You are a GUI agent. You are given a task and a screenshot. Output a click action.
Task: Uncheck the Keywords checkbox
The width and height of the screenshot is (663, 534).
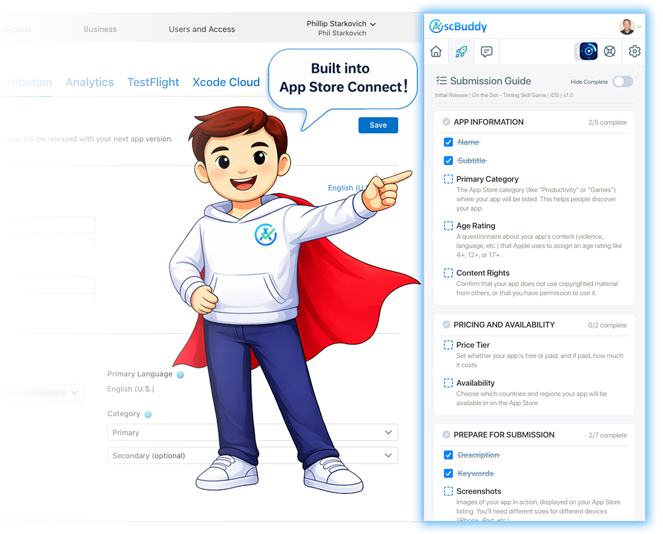[448, 474]
